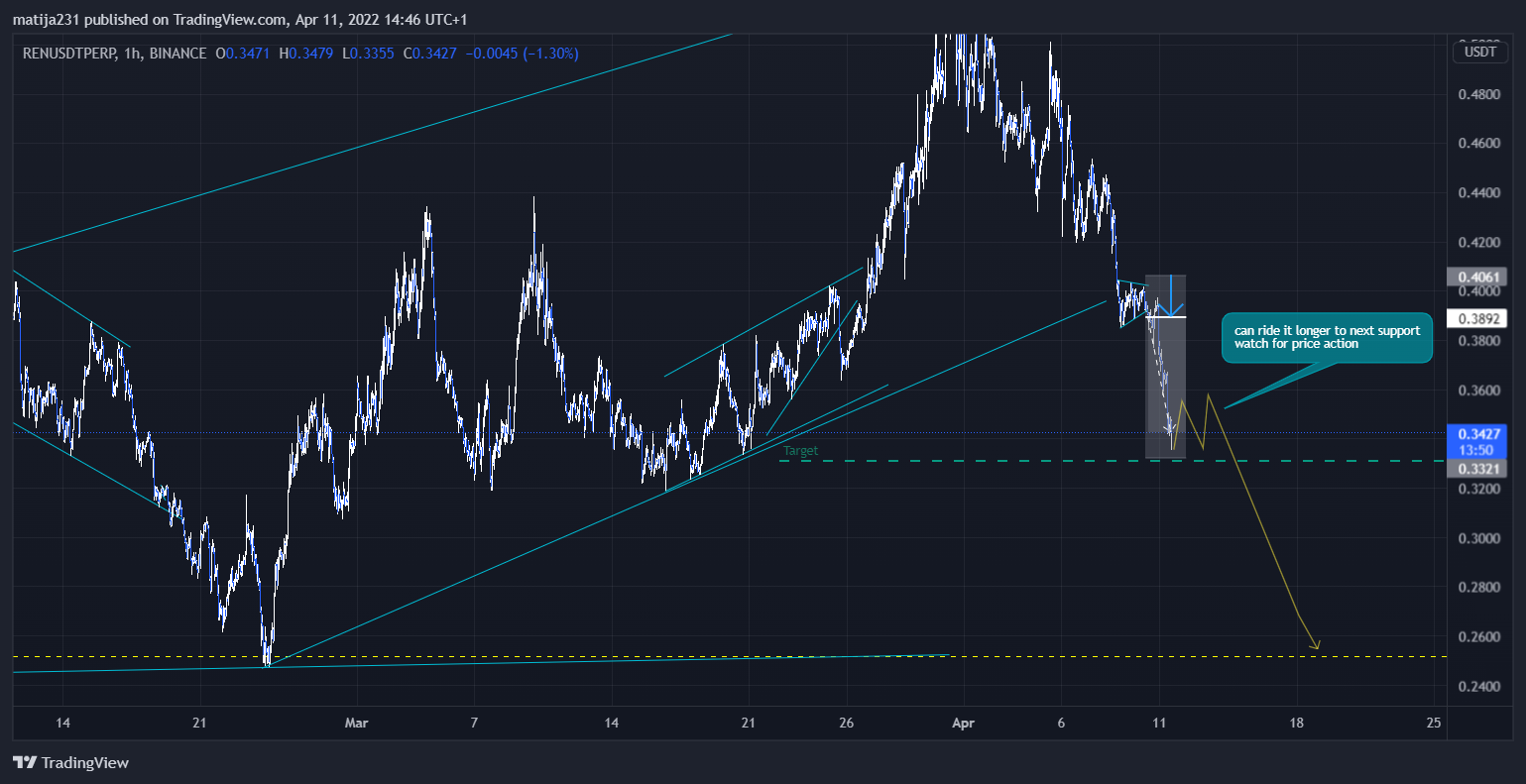Click the change value −0.0045 (−1.30%)
Viewport: 1526px width, 784px height.
pos(523,53)
